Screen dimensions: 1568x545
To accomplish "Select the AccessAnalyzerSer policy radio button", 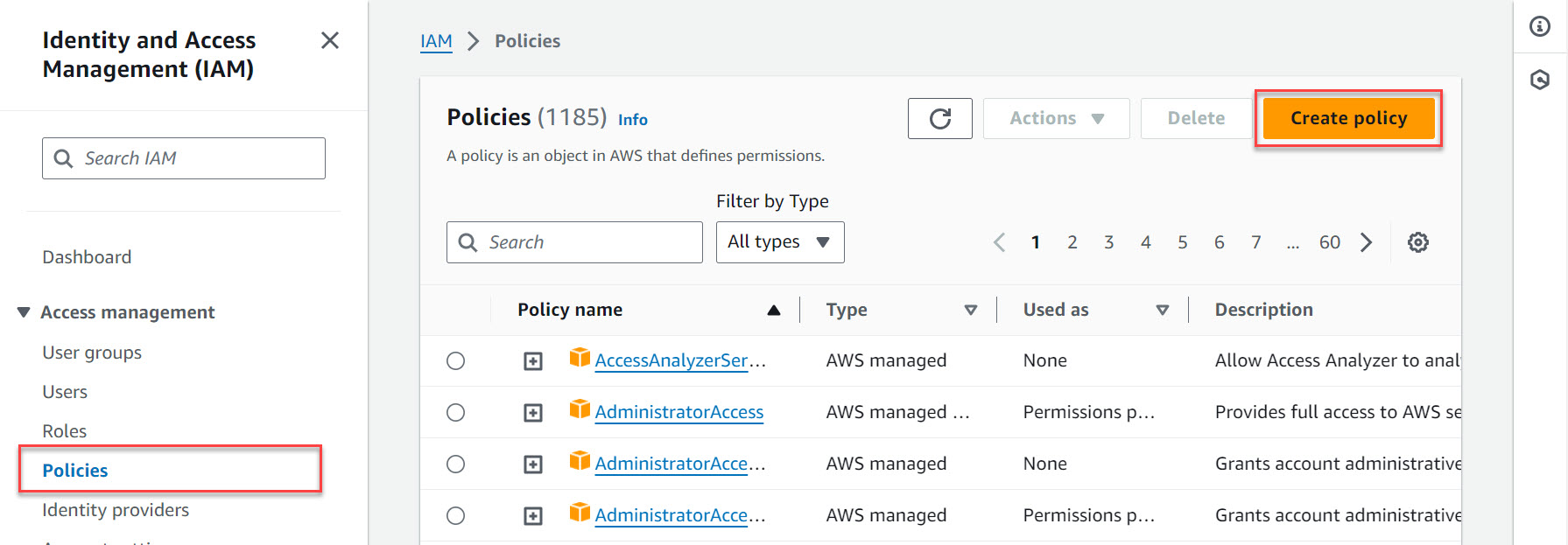I will click(455, 361).
